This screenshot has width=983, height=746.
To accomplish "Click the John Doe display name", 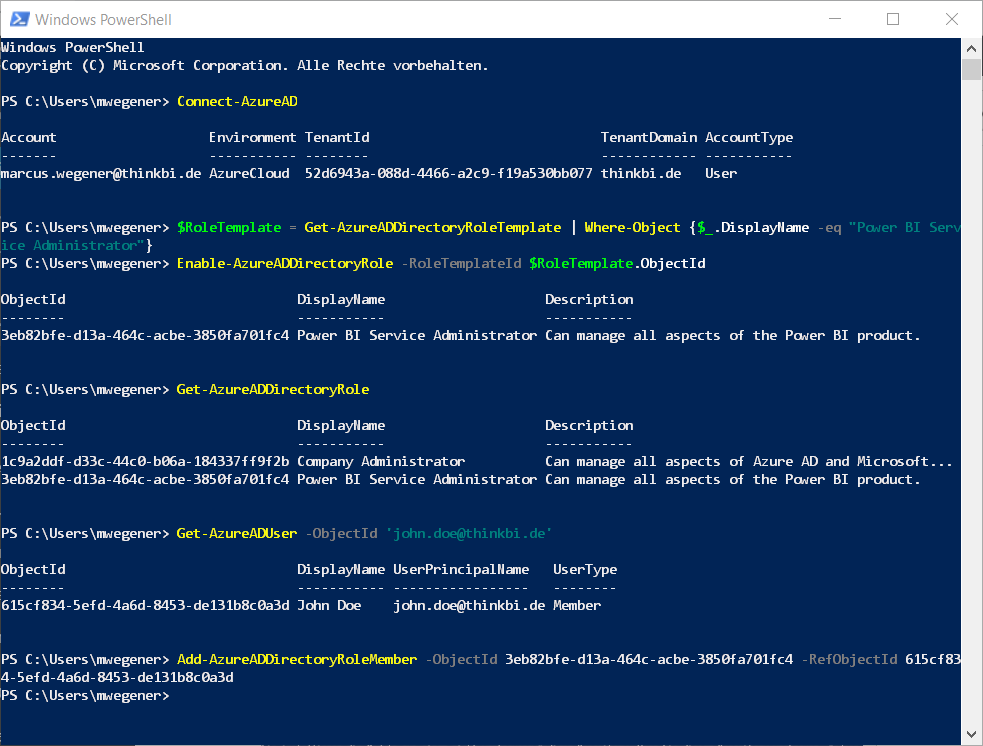I will [329, 606].
